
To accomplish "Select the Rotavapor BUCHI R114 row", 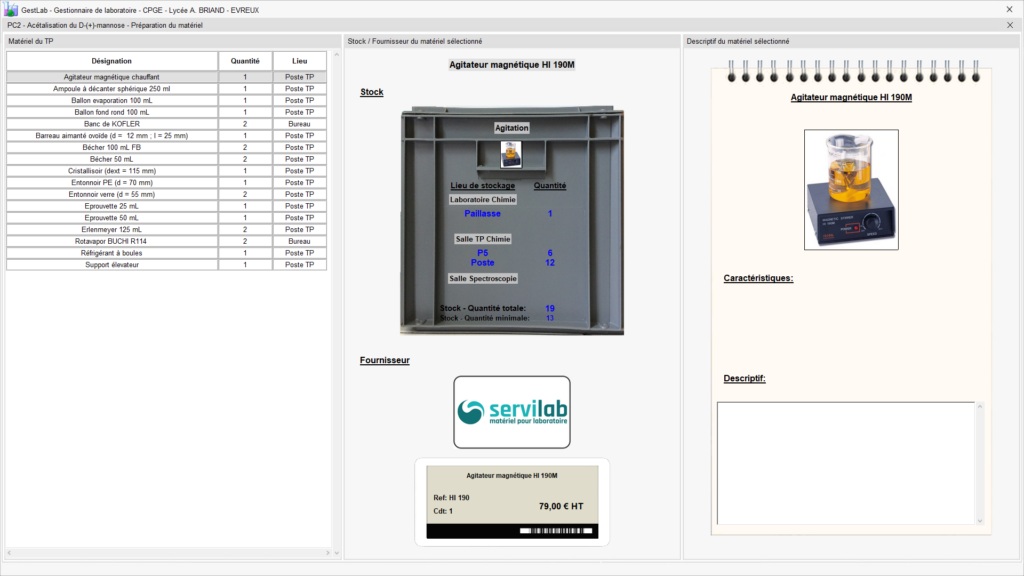I will 112,241.
